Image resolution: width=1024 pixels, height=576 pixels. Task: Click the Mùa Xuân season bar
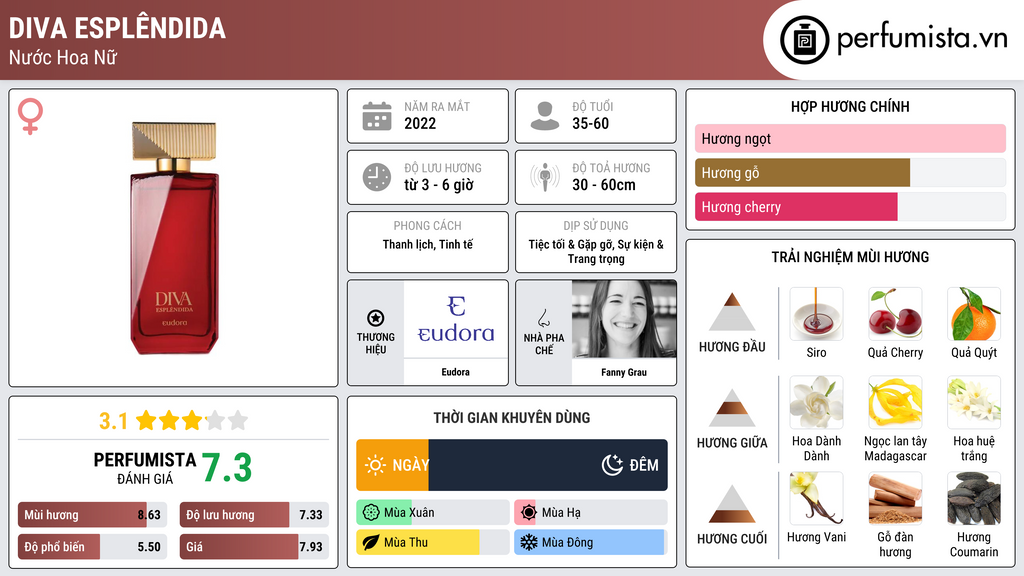pos(433,513)
